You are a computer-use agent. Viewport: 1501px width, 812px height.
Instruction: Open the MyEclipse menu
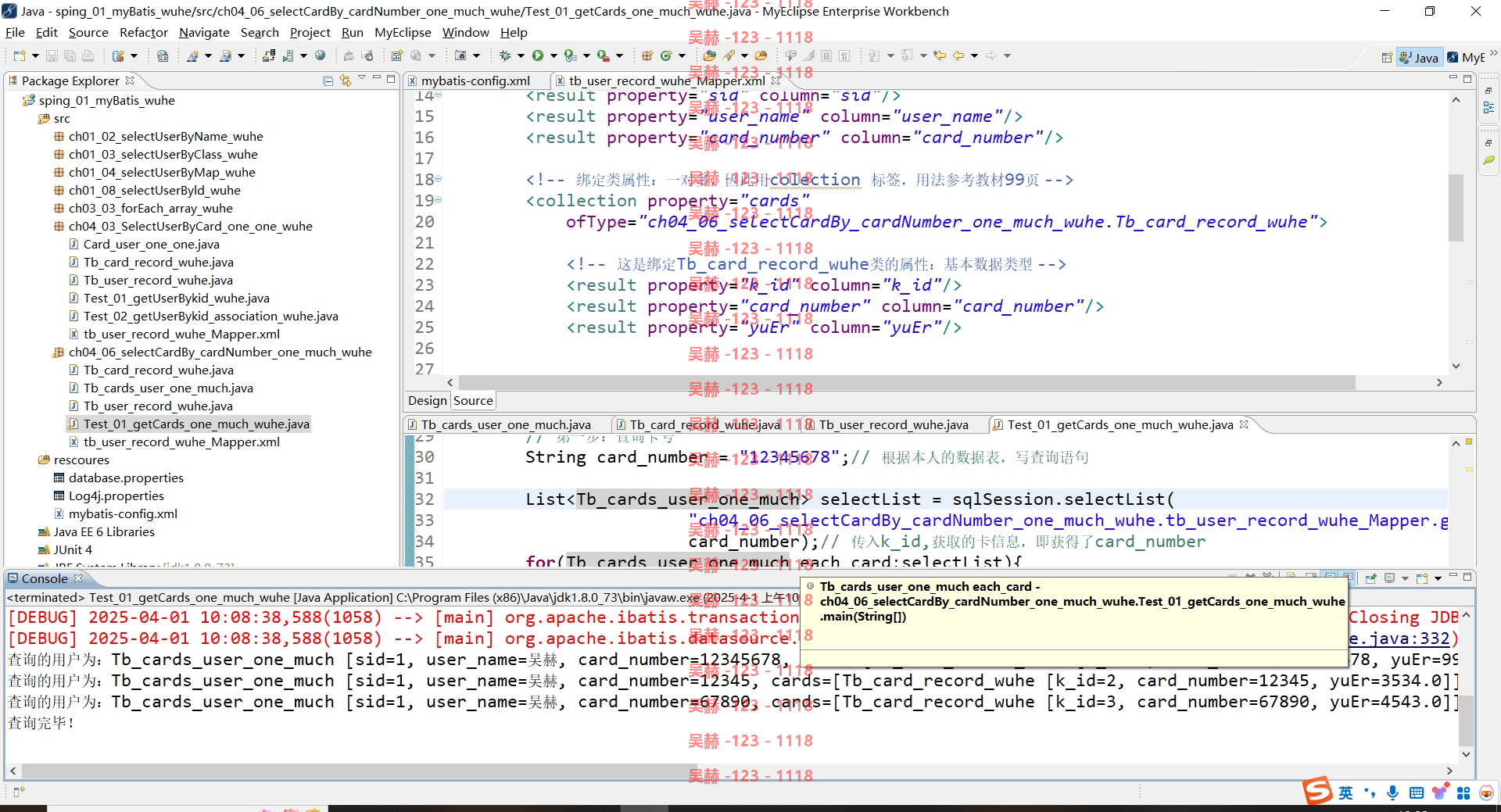click(403, 32)
